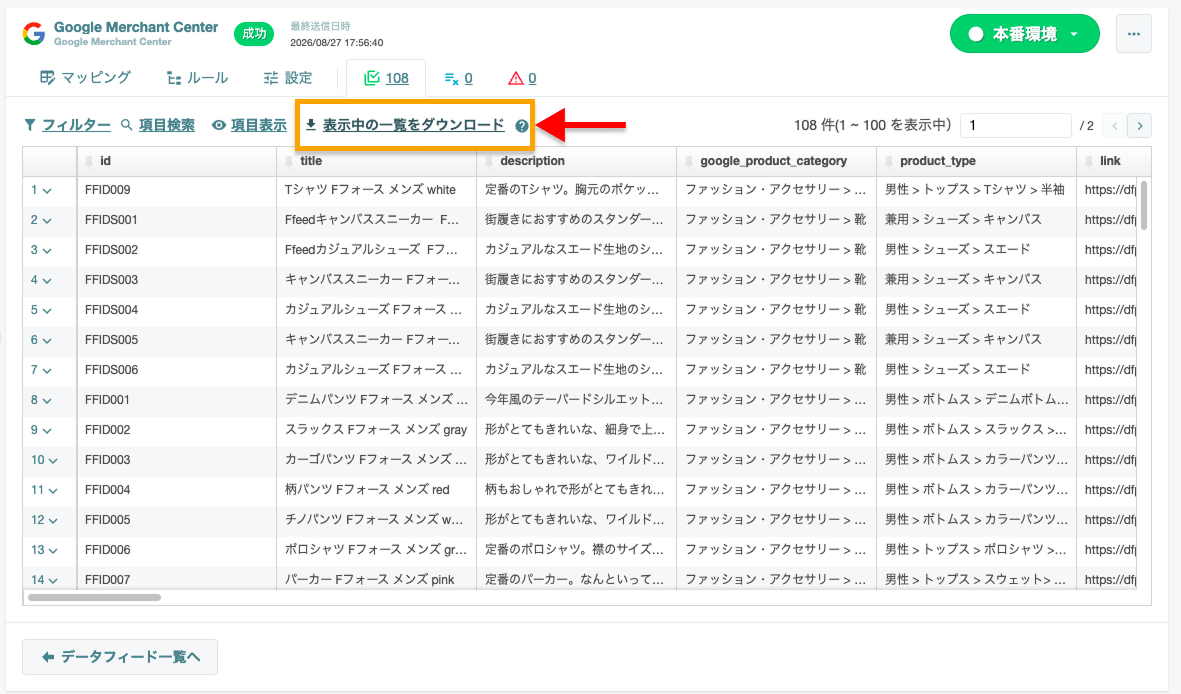Click the データフィード一覧へ button
The image size is (1181, 694).
pos(121,657)
